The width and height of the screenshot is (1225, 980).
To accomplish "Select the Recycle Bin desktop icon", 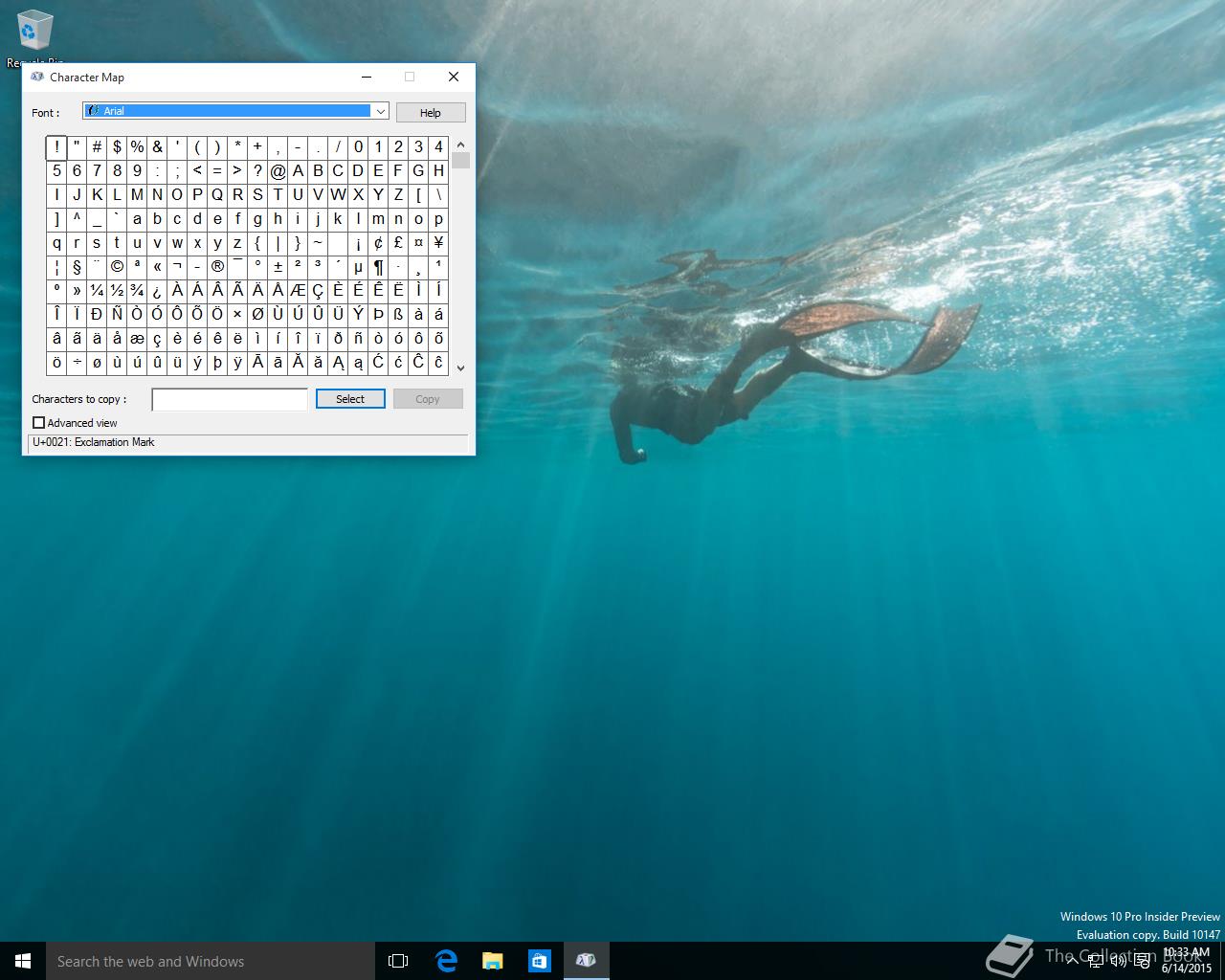I will pos(35,38).
